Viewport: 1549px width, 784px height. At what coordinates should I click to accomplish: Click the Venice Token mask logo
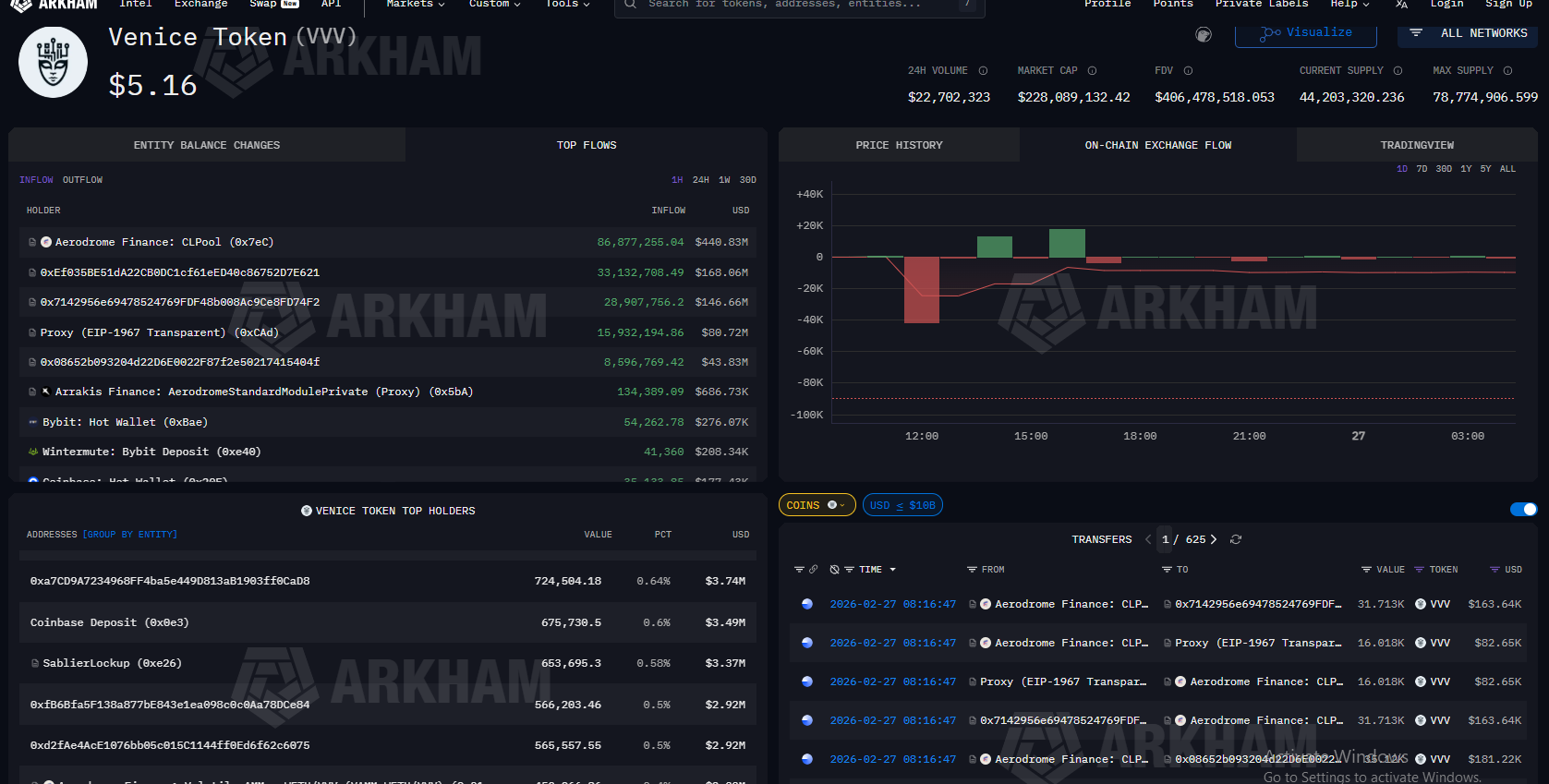[54, 63]
